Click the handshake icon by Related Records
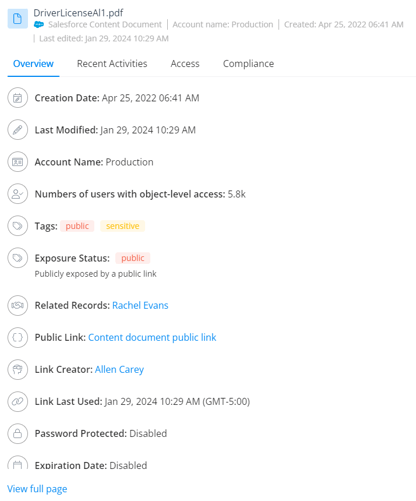This screenshot has width=416, height=501. tap(17, 305)
